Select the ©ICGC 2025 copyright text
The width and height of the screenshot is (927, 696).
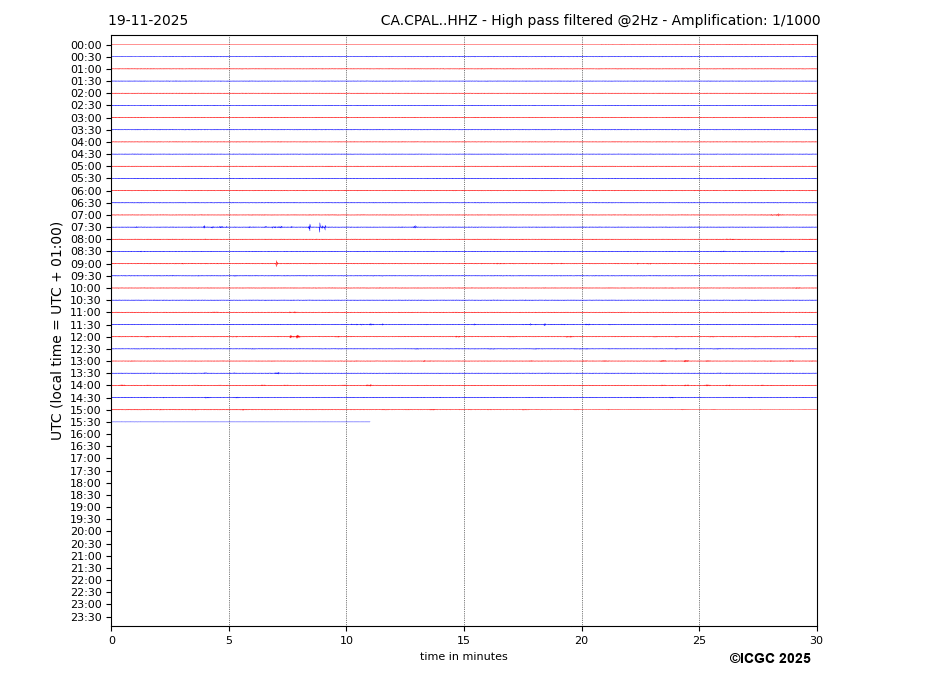coord(769,659)
